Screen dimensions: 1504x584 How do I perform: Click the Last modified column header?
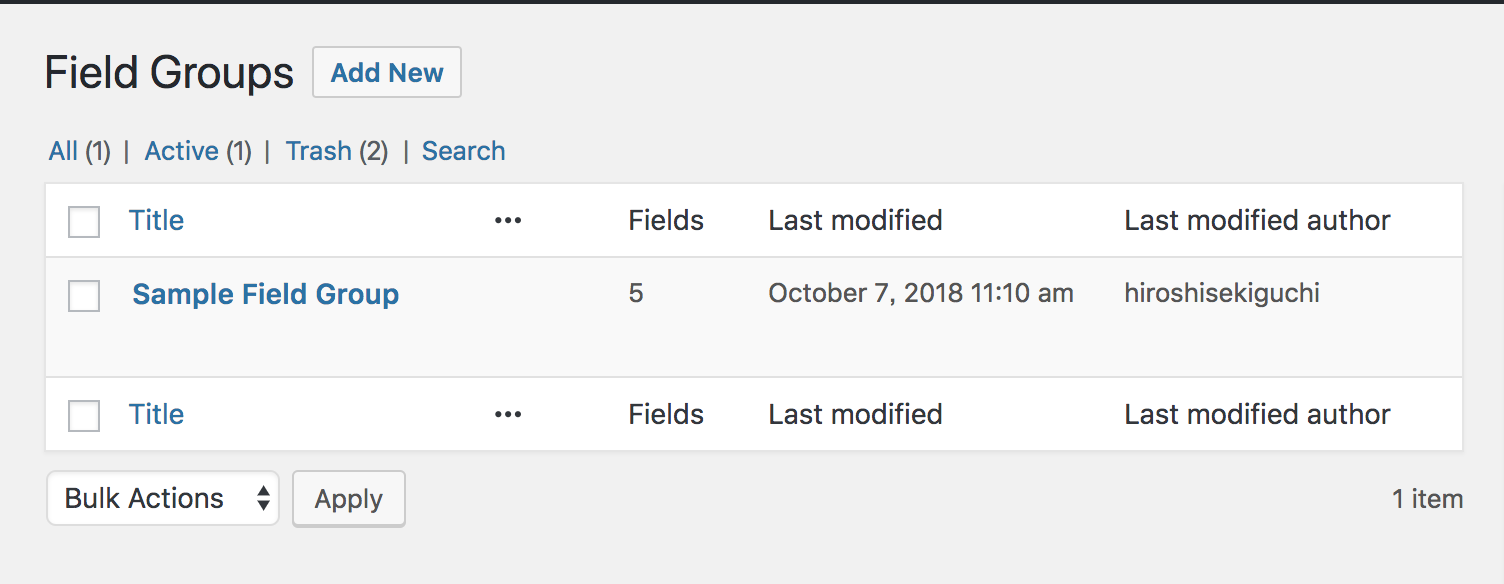point(855,220)
